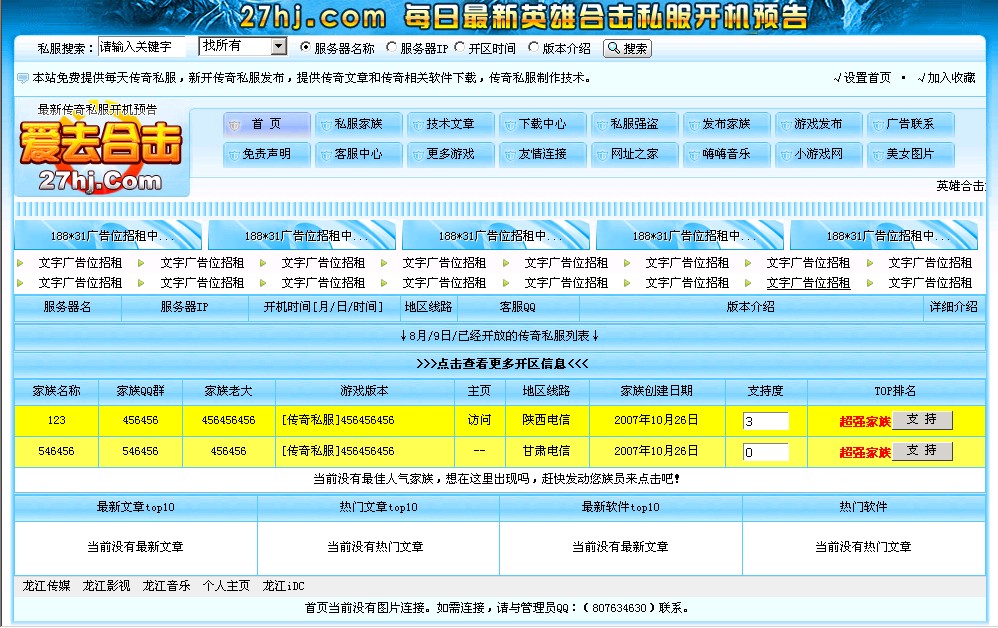Open the 首页 navigation menu item
998x628 pixels.
point(267,124)
